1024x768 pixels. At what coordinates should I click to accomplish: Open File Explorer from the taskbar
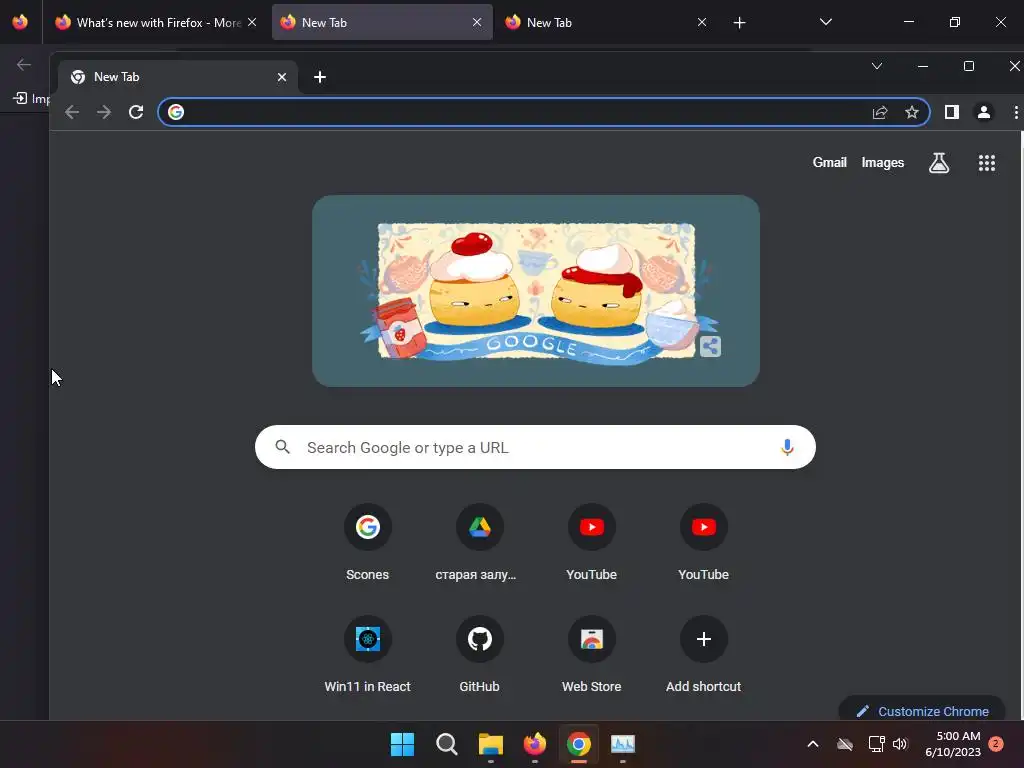490,744
